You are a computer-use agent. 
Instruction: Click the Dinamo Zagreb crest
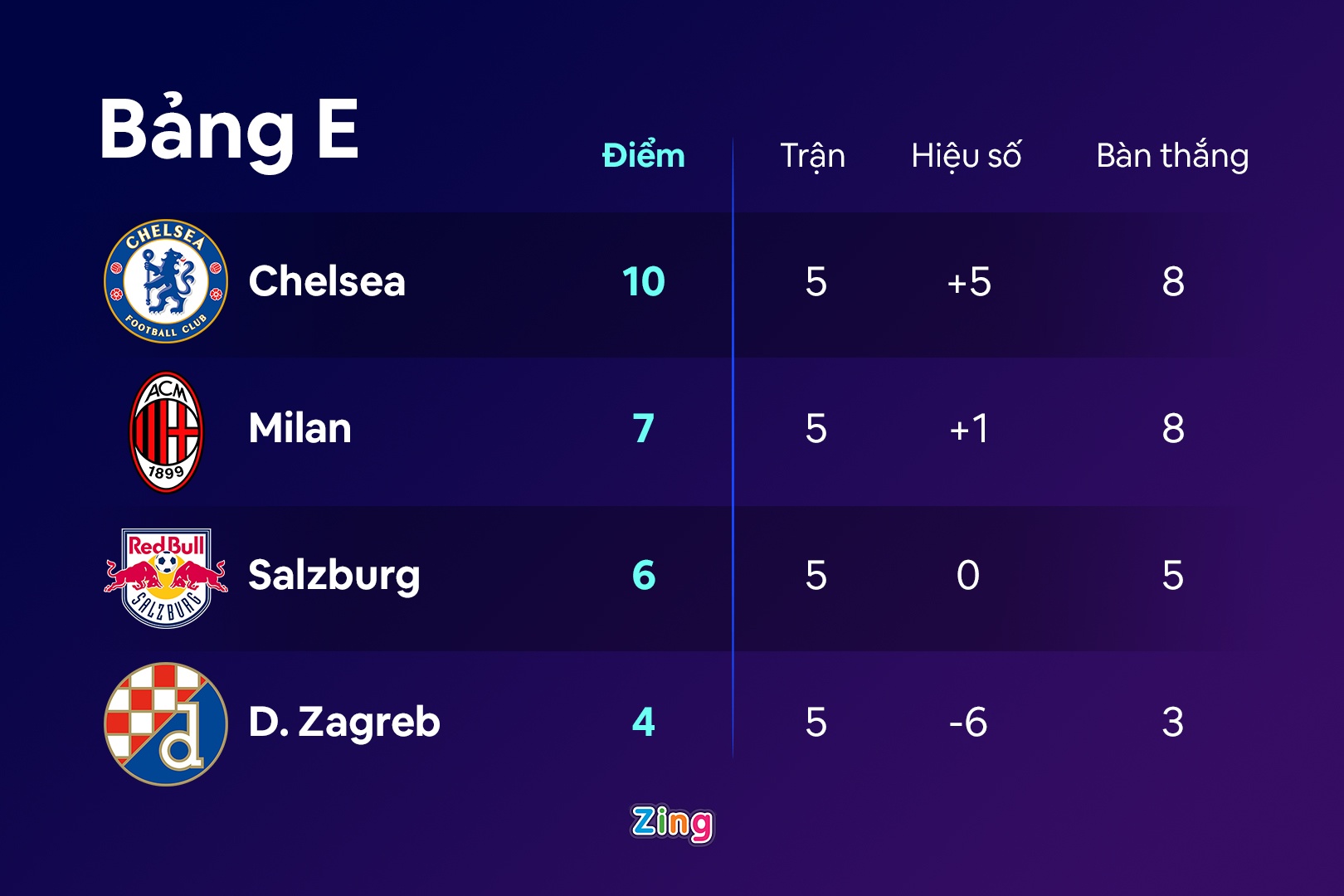(166, 723)
